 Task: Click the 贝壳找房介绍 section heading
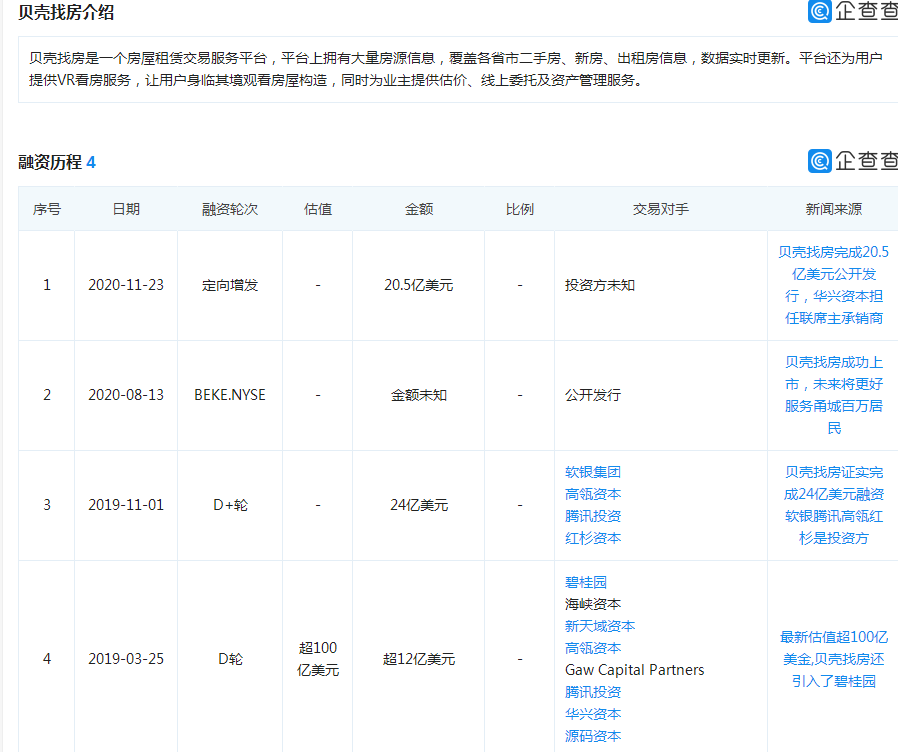coord(66,12)
